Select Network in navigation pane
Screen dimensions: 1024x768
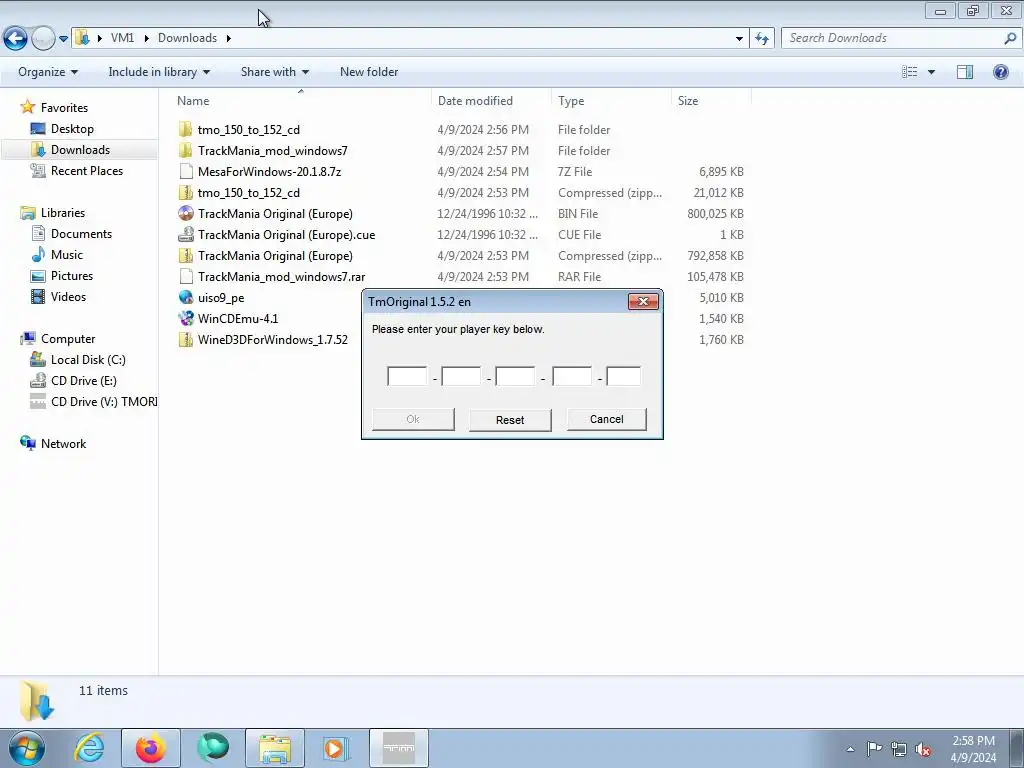coord(63,443)
